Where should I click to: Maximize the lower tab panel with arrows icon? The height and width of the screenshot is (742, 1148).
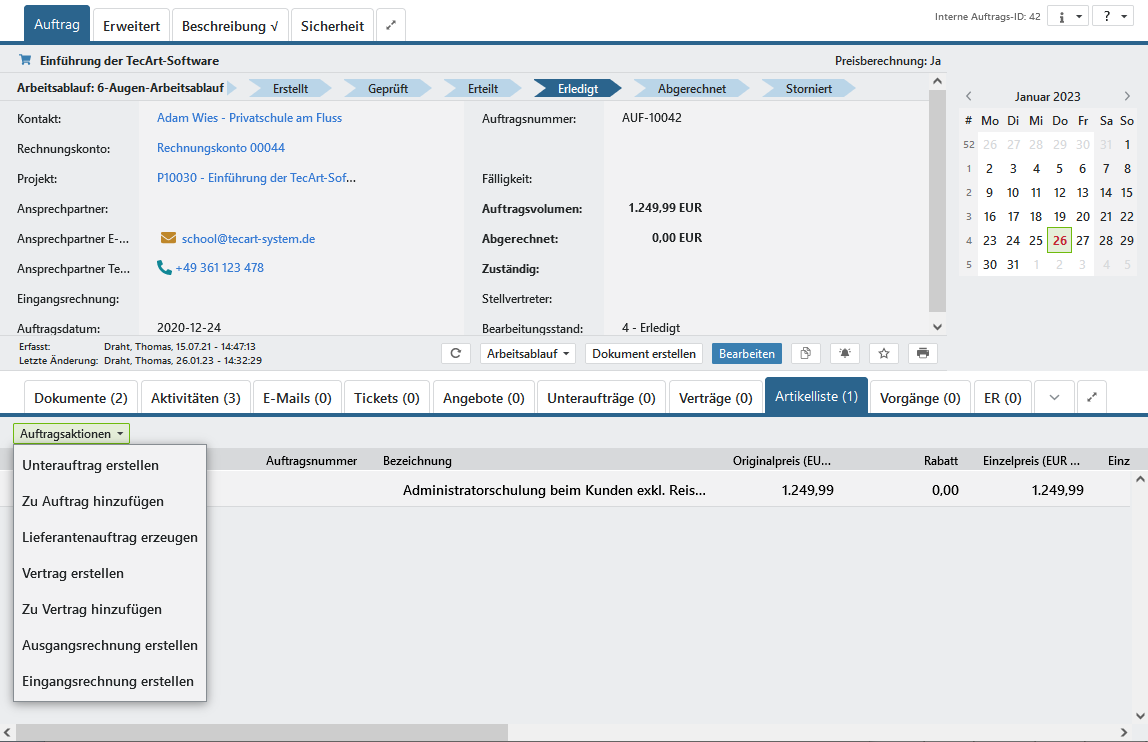click(1092, 397)
